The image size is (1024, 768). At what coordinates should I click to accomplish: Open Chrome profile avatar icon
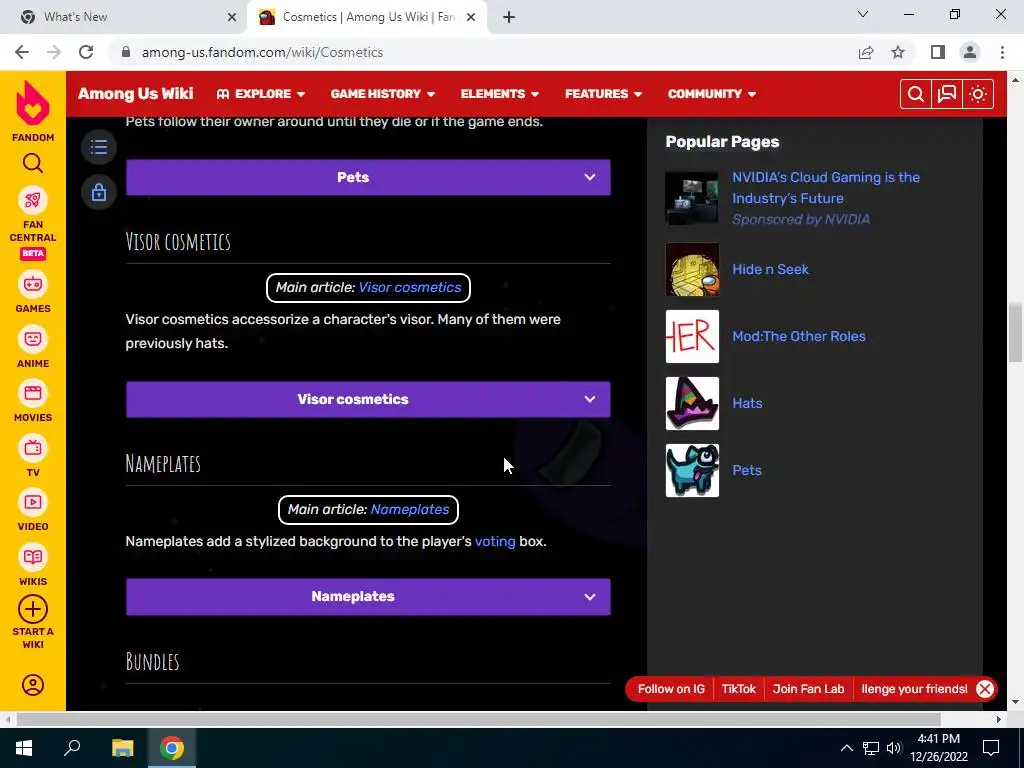970,52
